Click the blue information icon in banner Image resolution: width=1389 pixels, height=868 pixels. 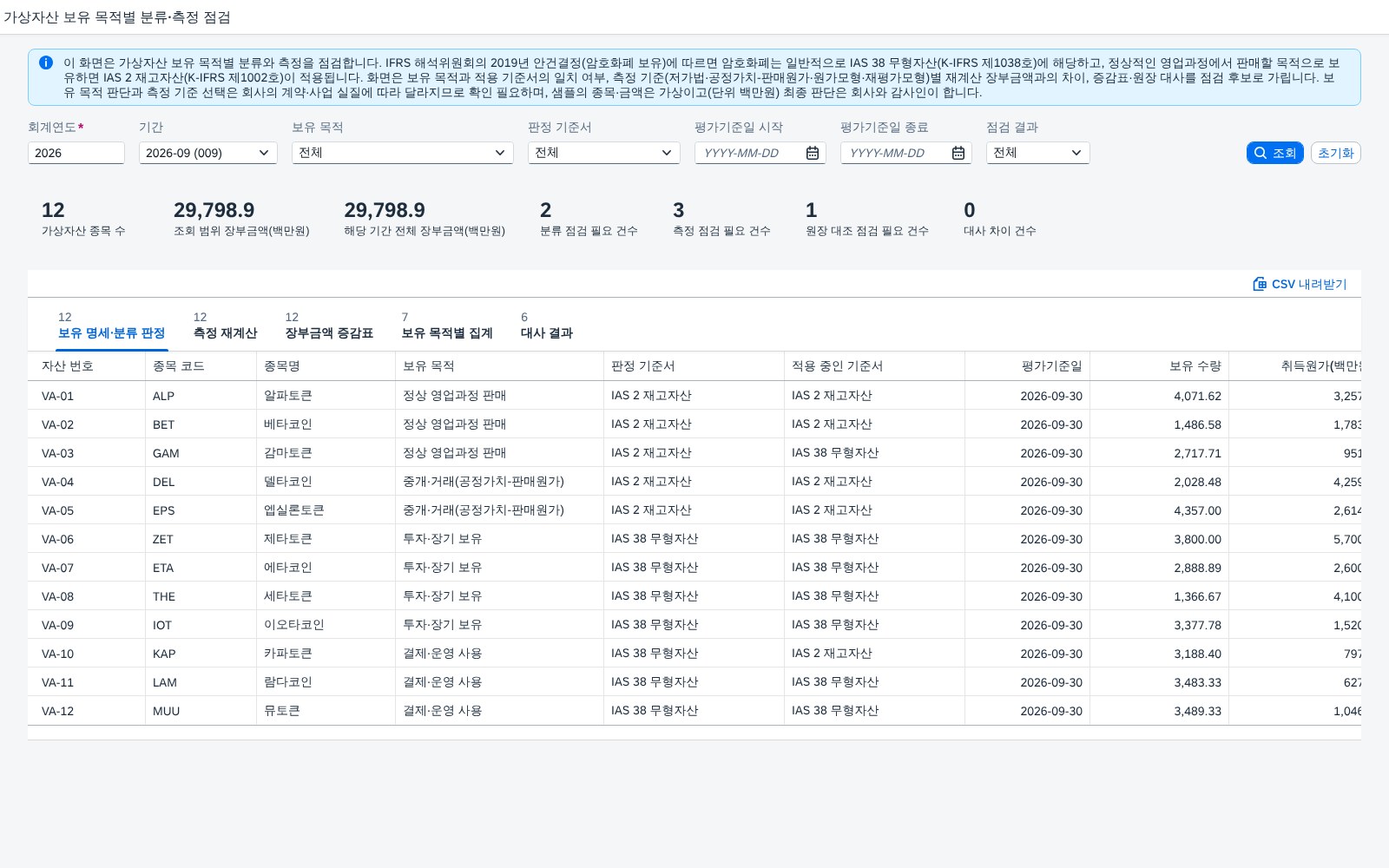tap(46, 62)
